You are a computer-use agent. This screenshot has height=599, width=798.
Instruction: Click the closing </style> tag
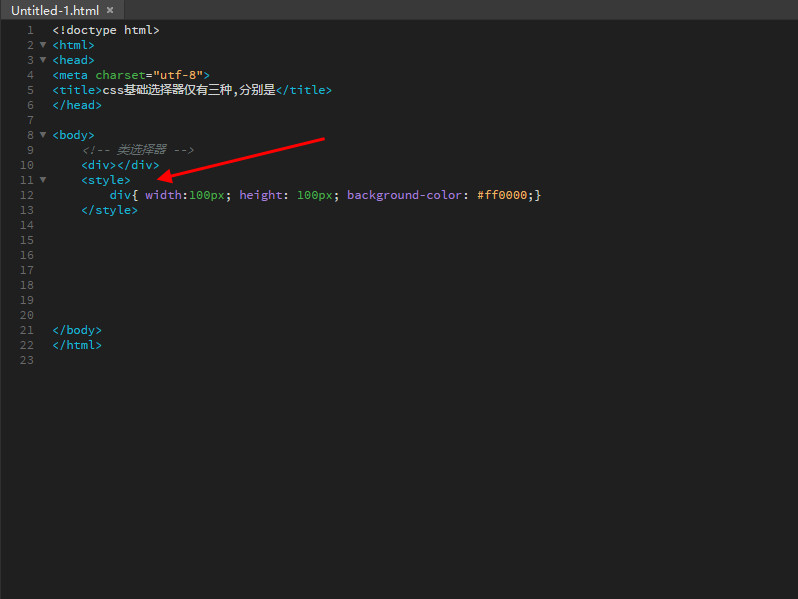click(109, 210)
